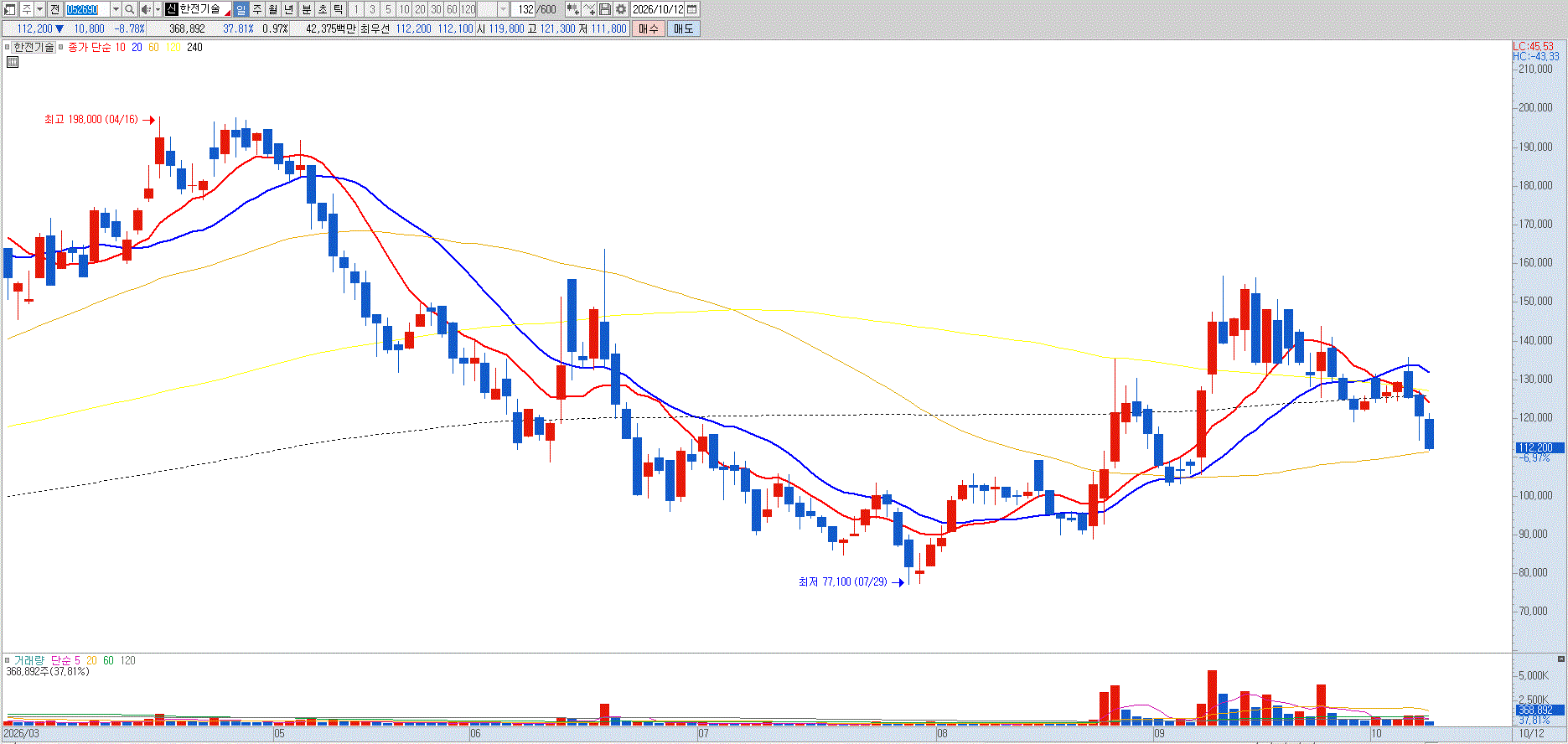Click the 매도 sell button
Image resolution: width=1568 pixels, height=744 pixels.
(x=683, y=28)
